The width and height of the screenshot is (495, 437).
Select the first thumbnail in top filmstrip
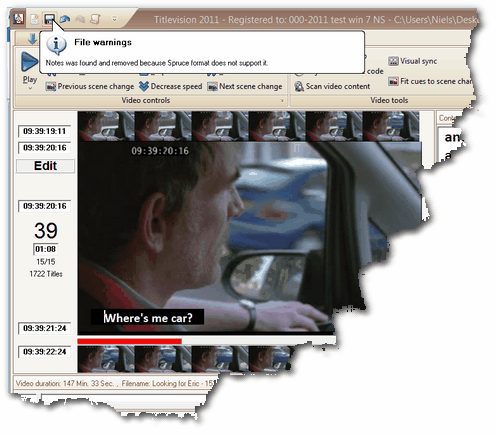(106, 126)
